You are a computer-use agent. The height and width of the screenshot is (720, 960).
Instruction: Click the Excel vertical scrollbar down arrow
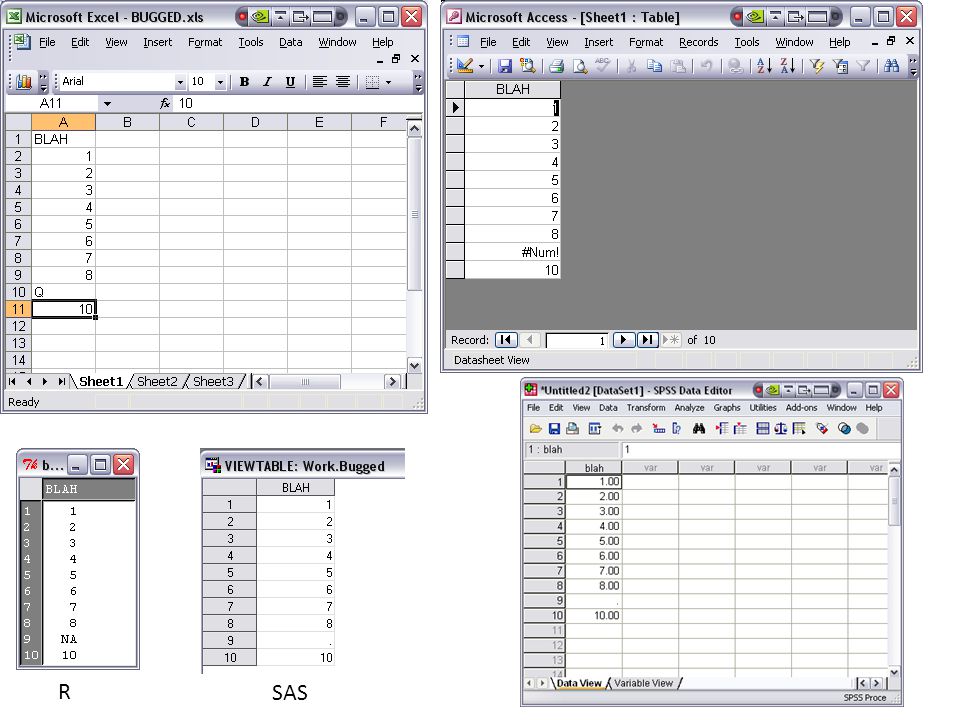click(x=414, y=366)
